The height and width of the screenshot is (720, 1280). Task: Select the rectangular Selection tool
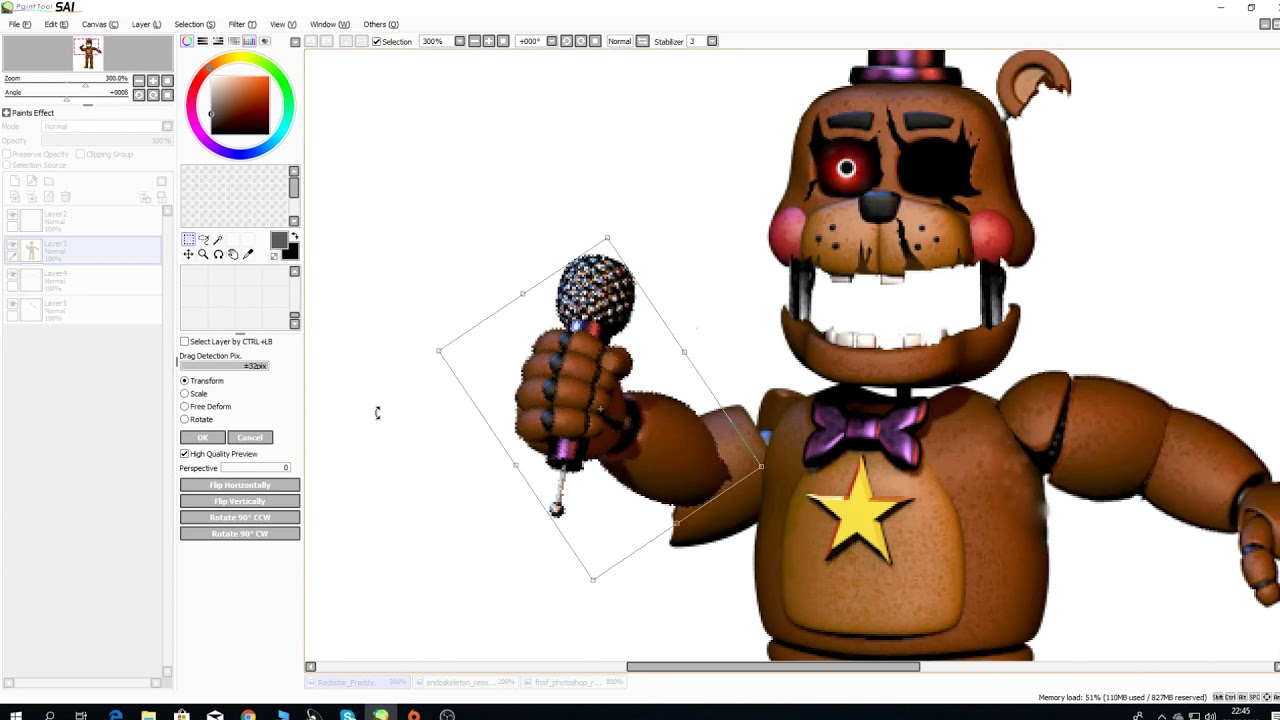(x=188, y=239)
